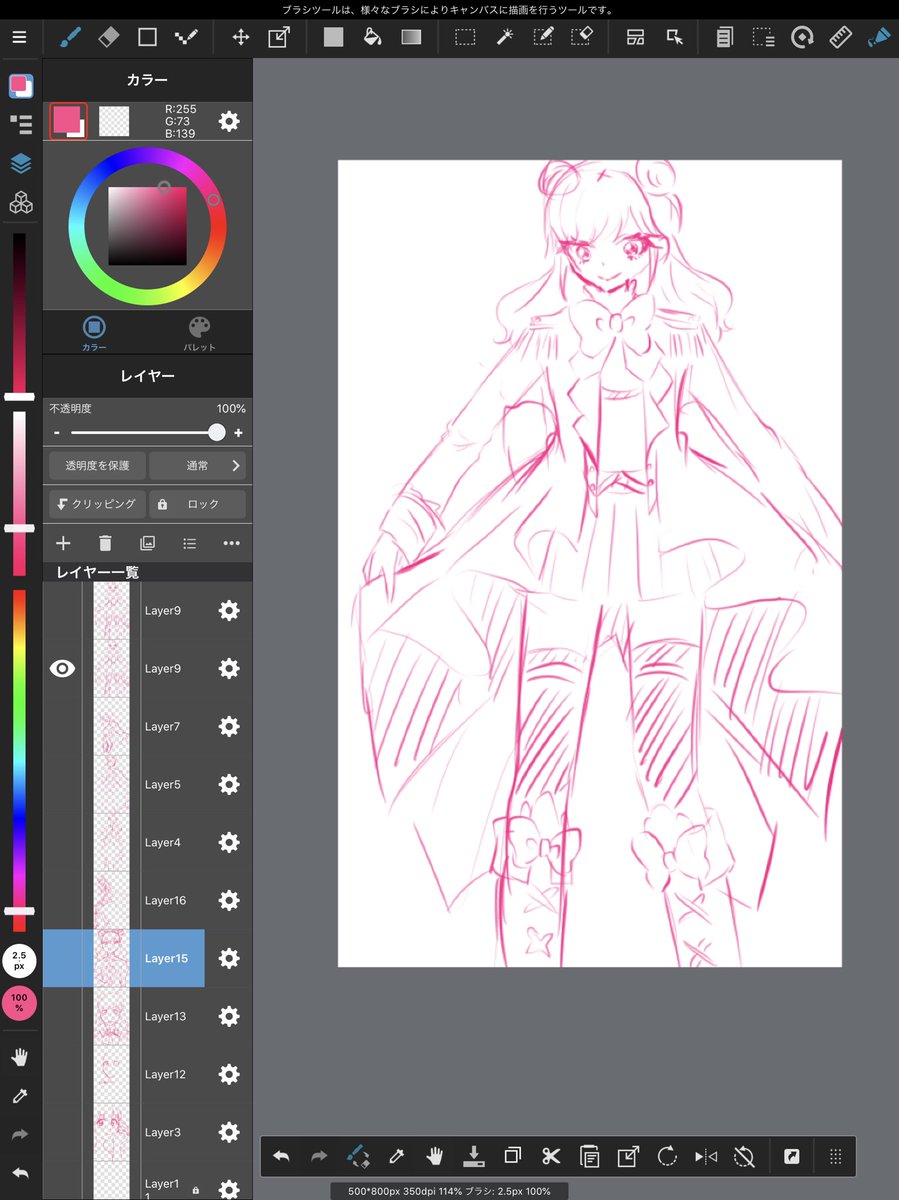Click the saturation-value square in color wheel
The image size is (899, 1200).
[147, 226]
